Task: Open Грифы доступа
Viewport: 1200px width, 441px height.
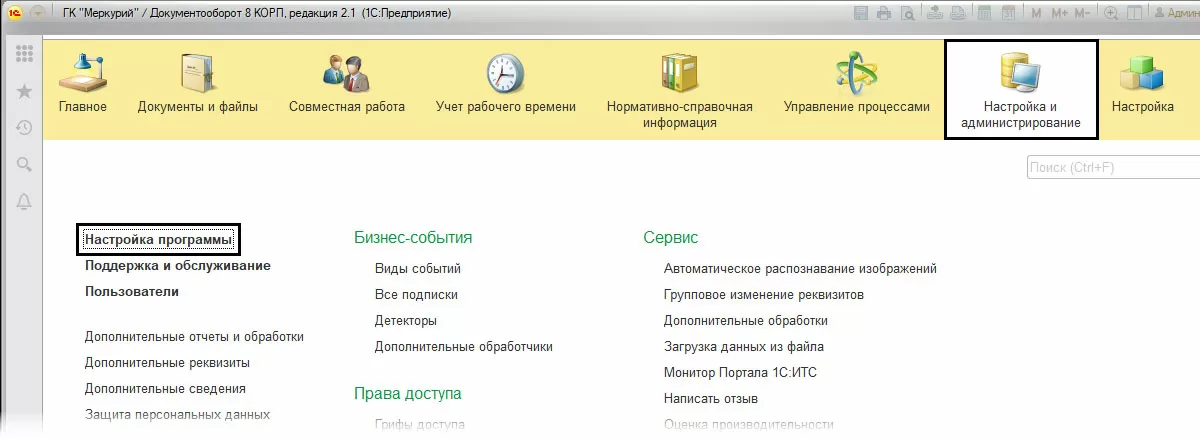Action: [x=420, y=424]
